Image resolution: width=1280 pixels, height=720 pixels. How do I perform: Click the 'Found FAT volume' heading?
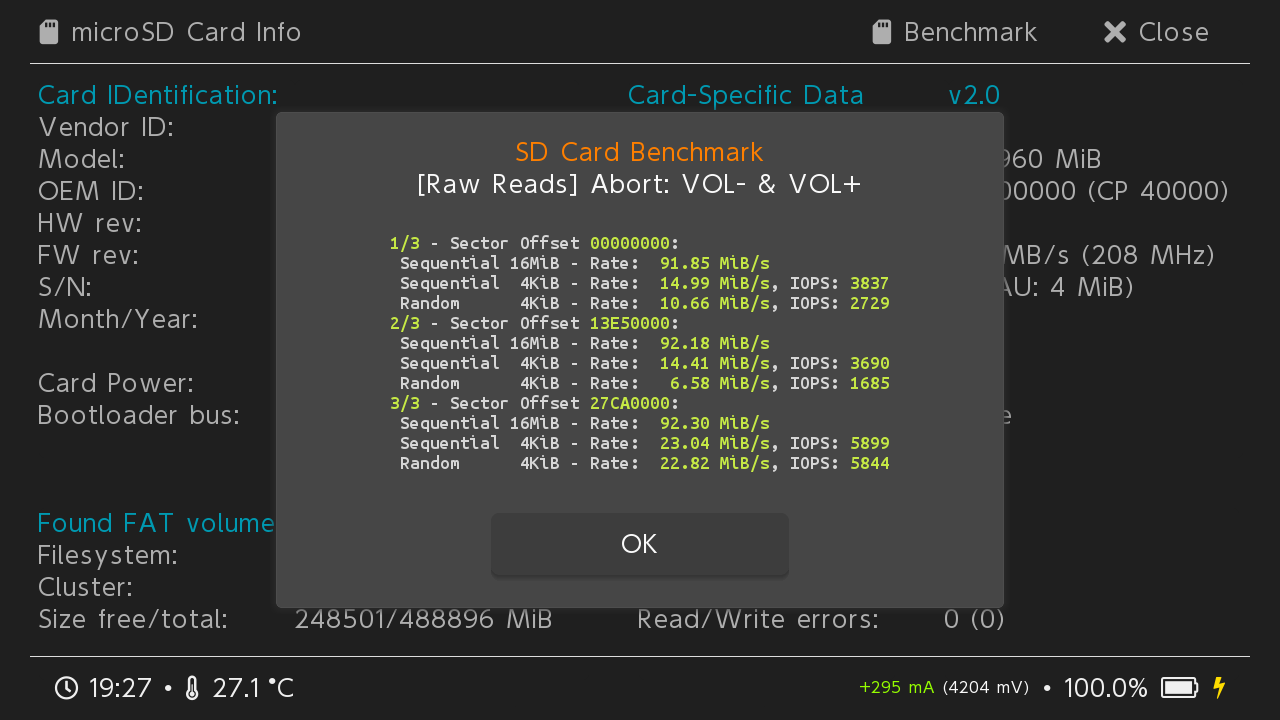[x=156, y=523]
